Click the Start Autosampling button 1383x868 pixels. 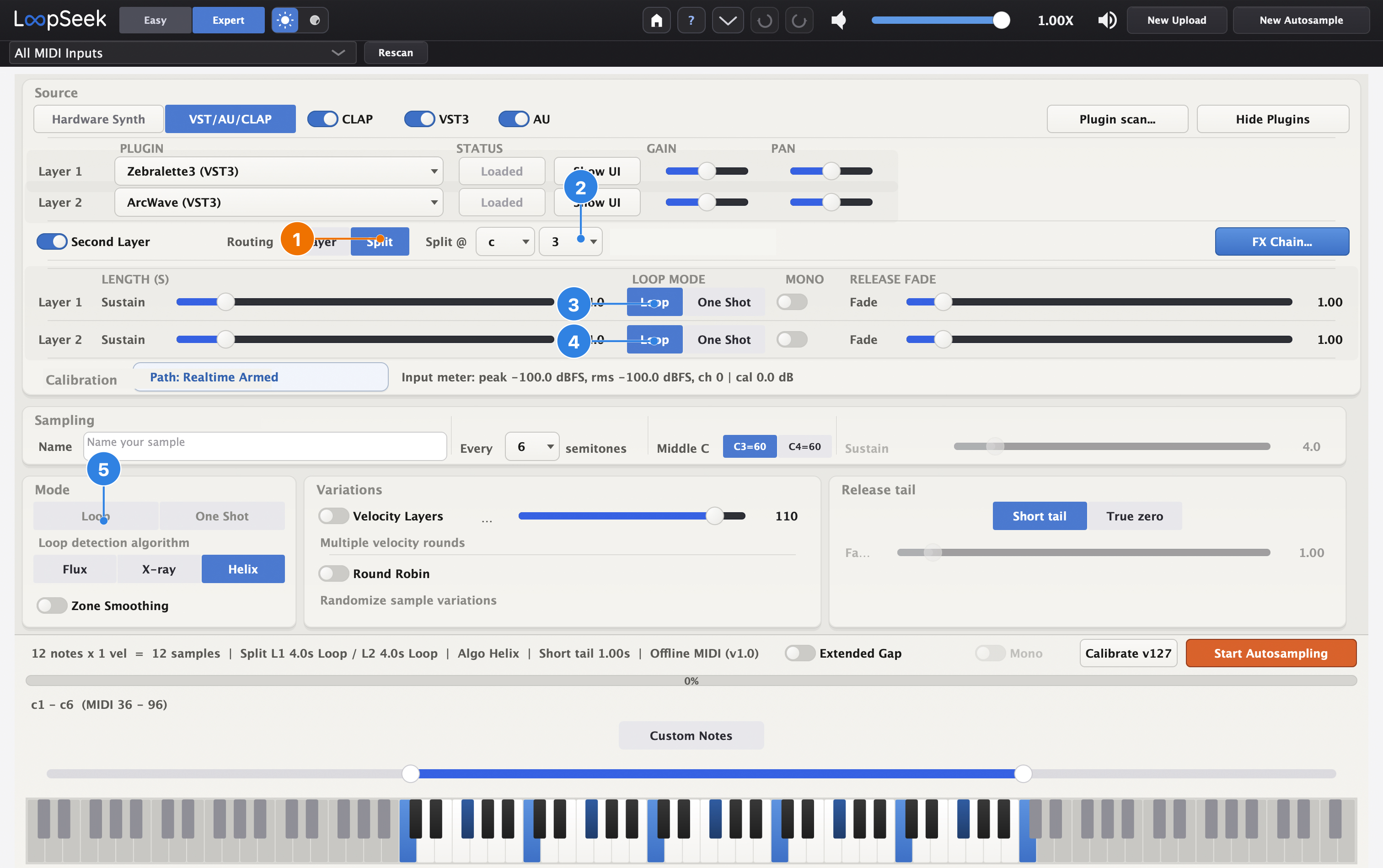[1271, 654]
